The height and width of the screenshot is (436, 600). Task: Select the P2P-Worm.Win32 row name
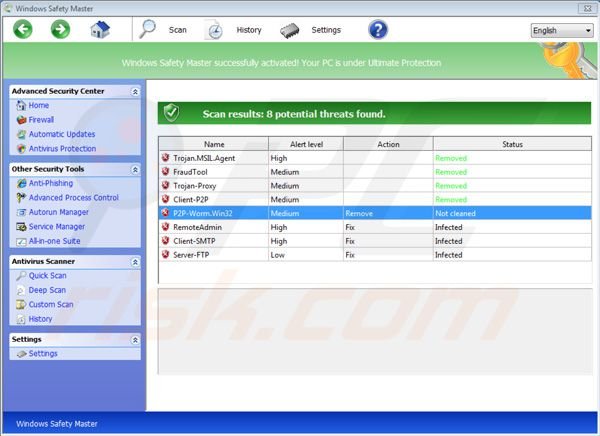202,213
